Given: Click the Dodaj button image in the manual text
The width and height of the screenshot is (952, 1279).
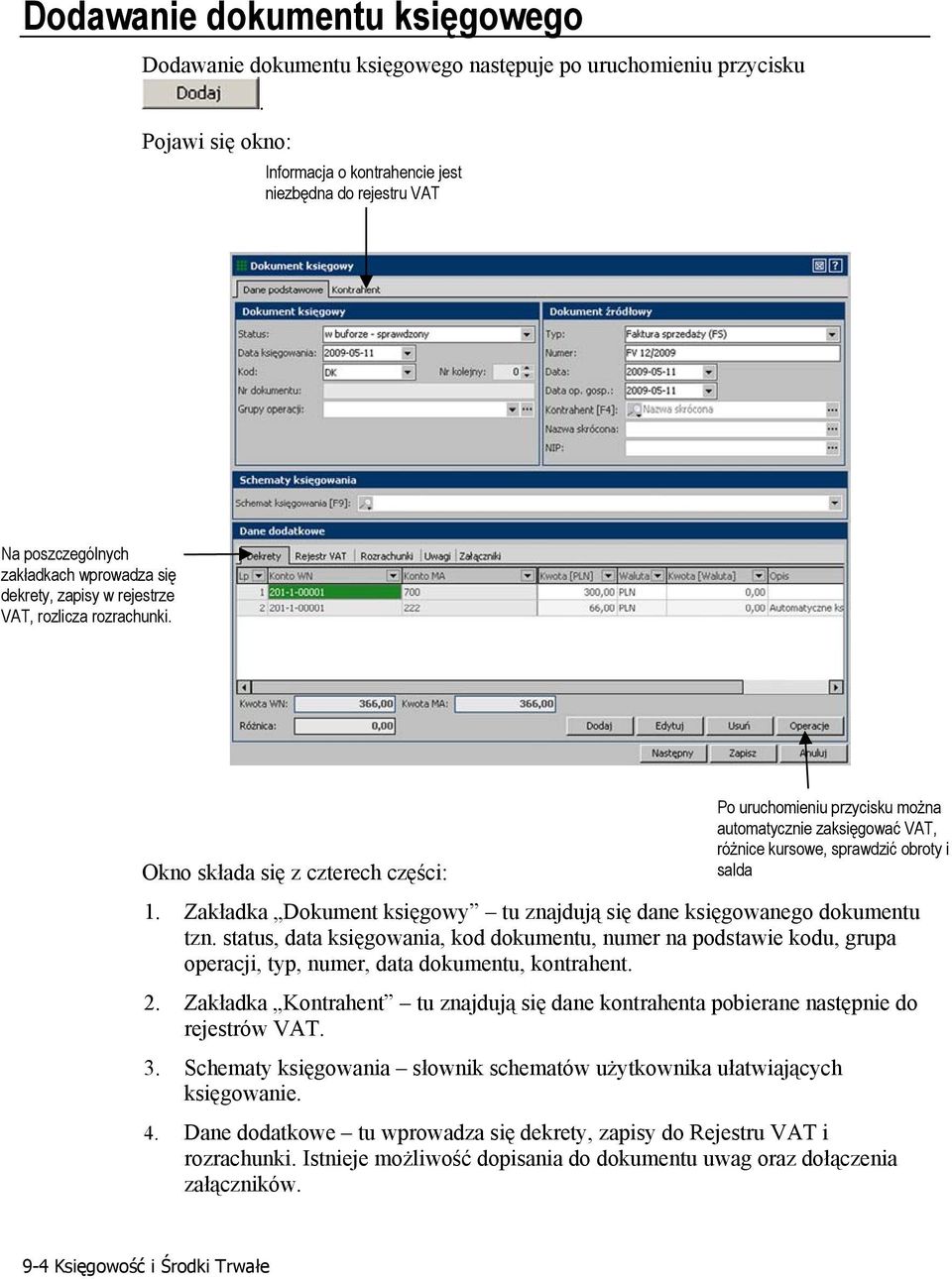Looking at the screenshot, I should click(x=200, y=93).
